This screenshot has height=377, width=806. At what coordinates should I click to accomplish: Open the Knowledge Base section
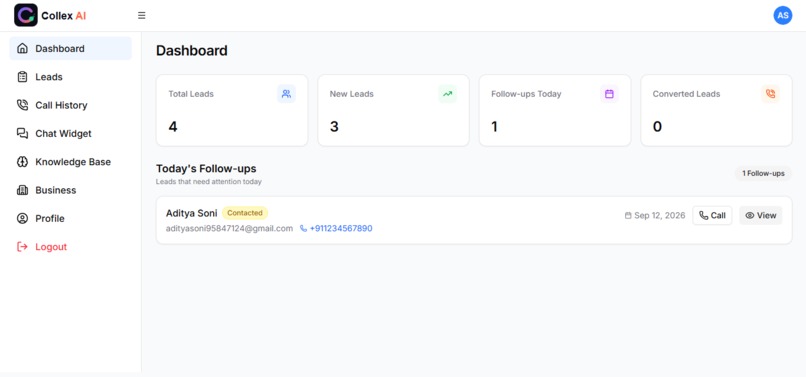70,161
